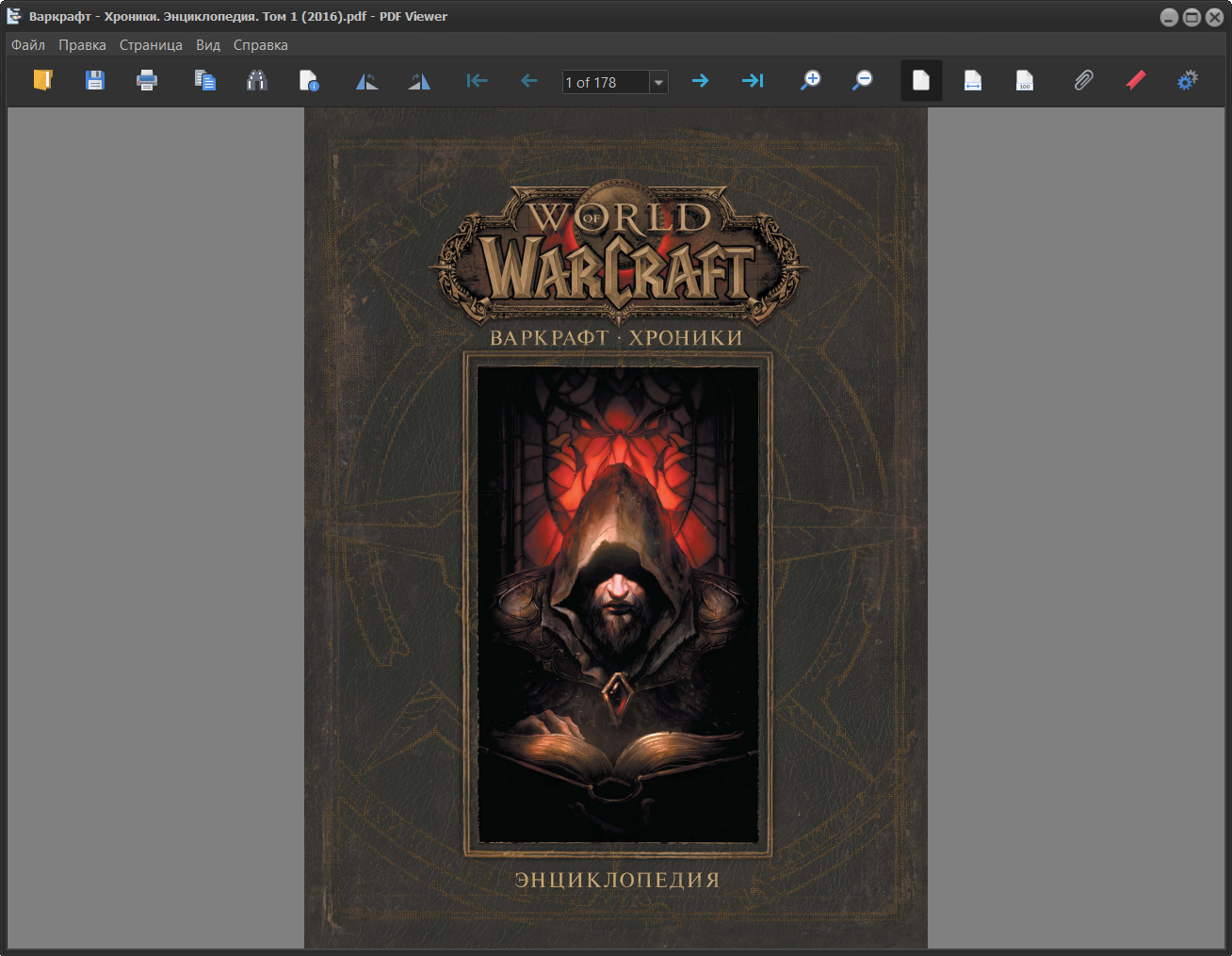The width and height of the screenshot is (1232, 956).
Task: Go to the previous page arrow
Action: pyautogui.click(x=529, y=81)
